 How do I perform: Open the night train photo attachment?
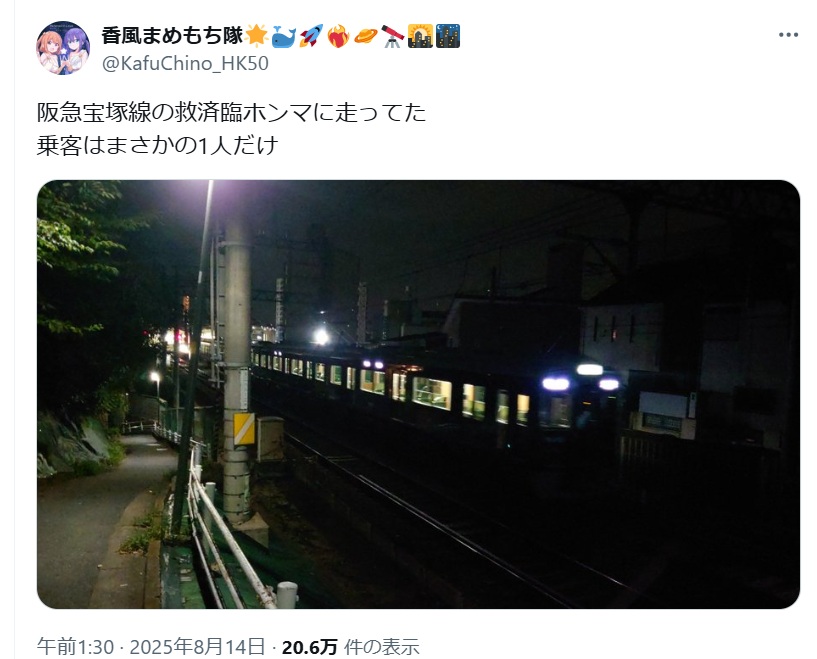pos(418,394)
